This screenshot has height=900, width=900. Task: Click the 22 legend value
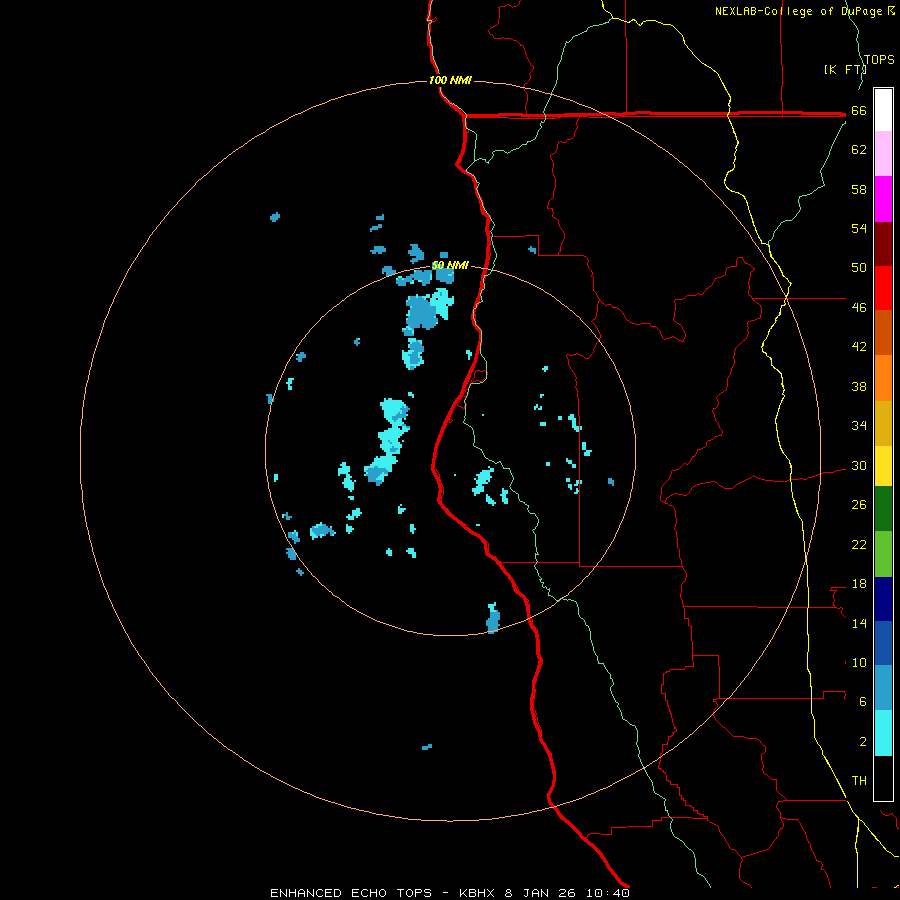[x=859, y=544]
